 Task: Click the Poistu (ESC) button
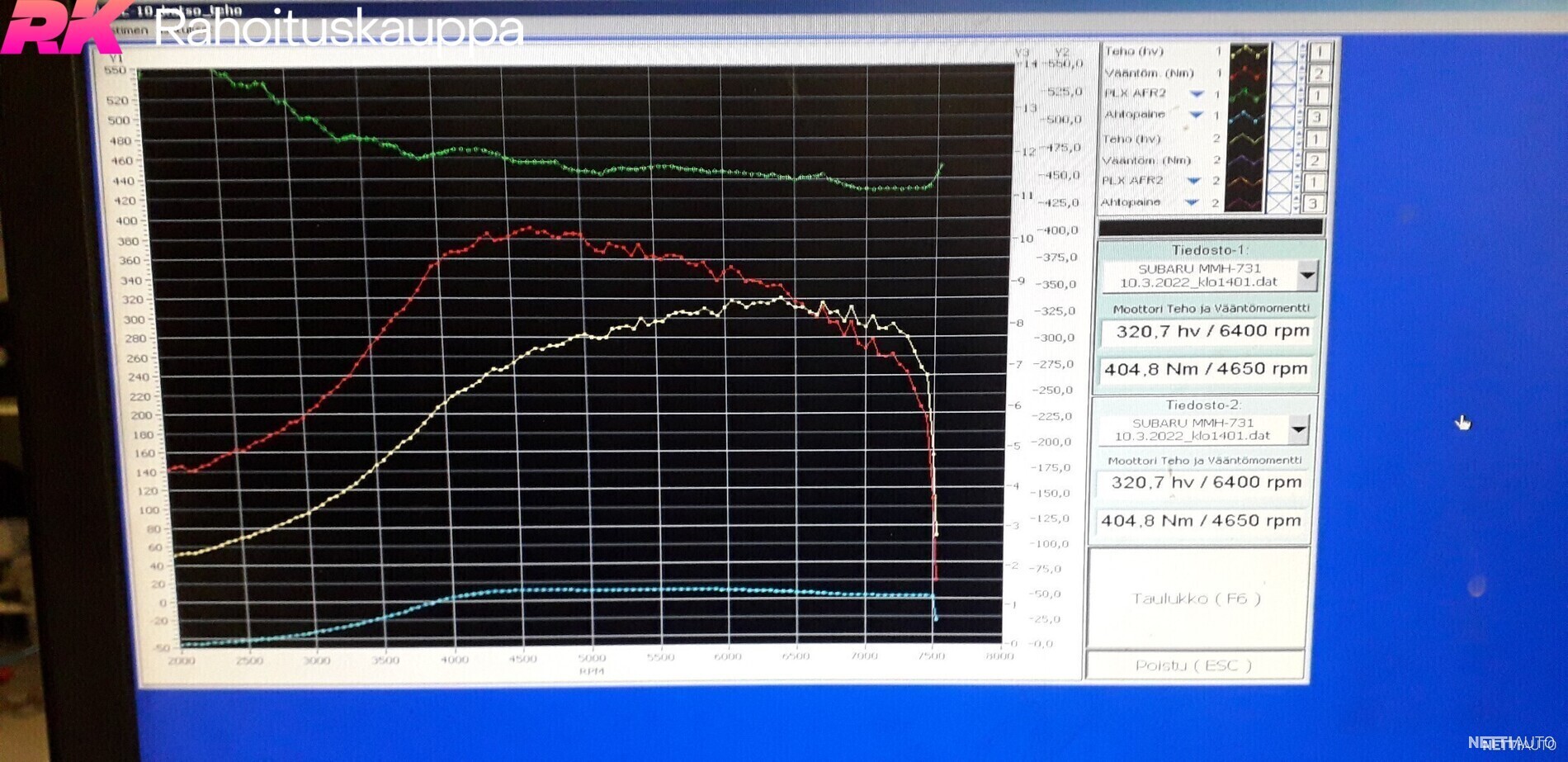pos(1195,665)
